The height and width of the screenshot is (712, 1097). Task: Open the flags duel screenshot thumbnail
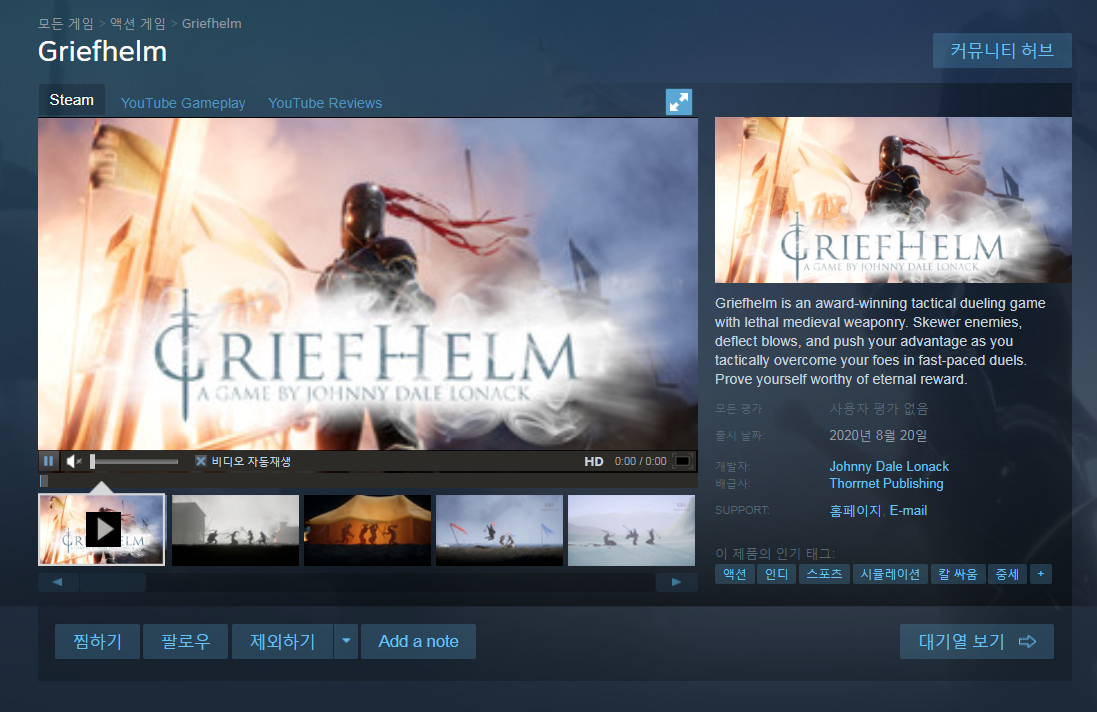(499, 530)
